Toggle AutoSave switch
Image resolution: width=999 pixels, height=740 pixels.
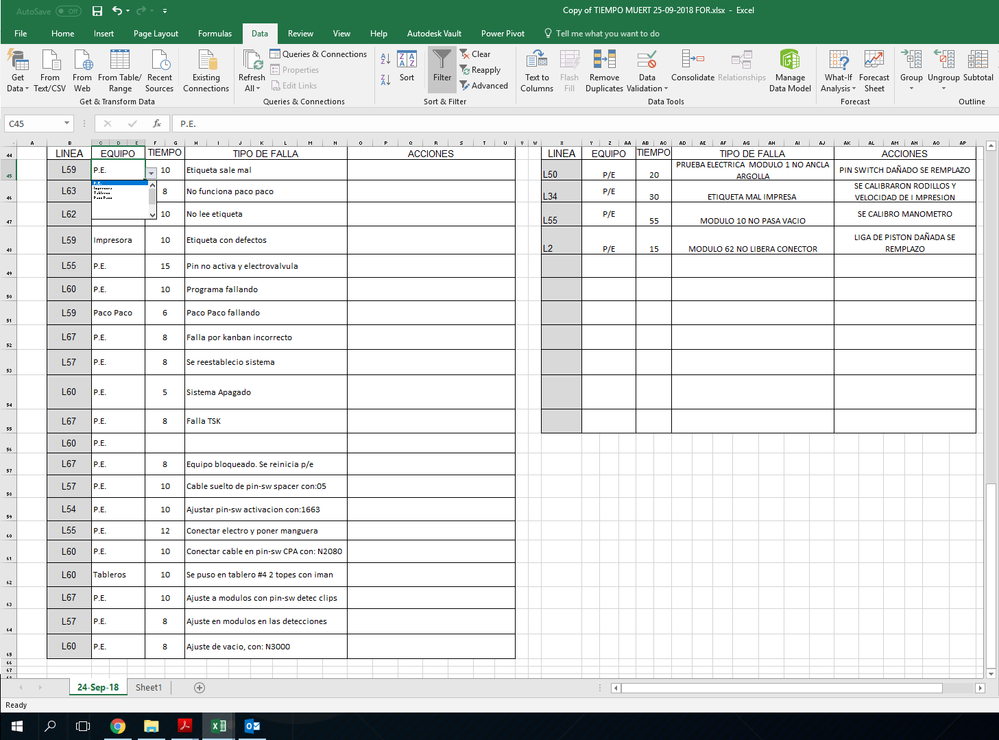pos(68,11)
